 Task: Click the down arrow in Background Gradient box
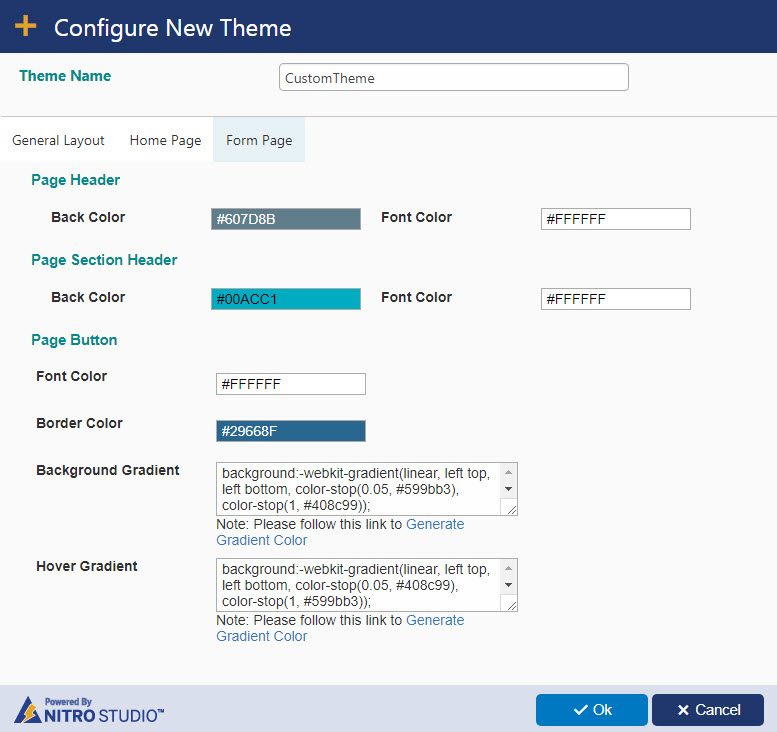508,489
